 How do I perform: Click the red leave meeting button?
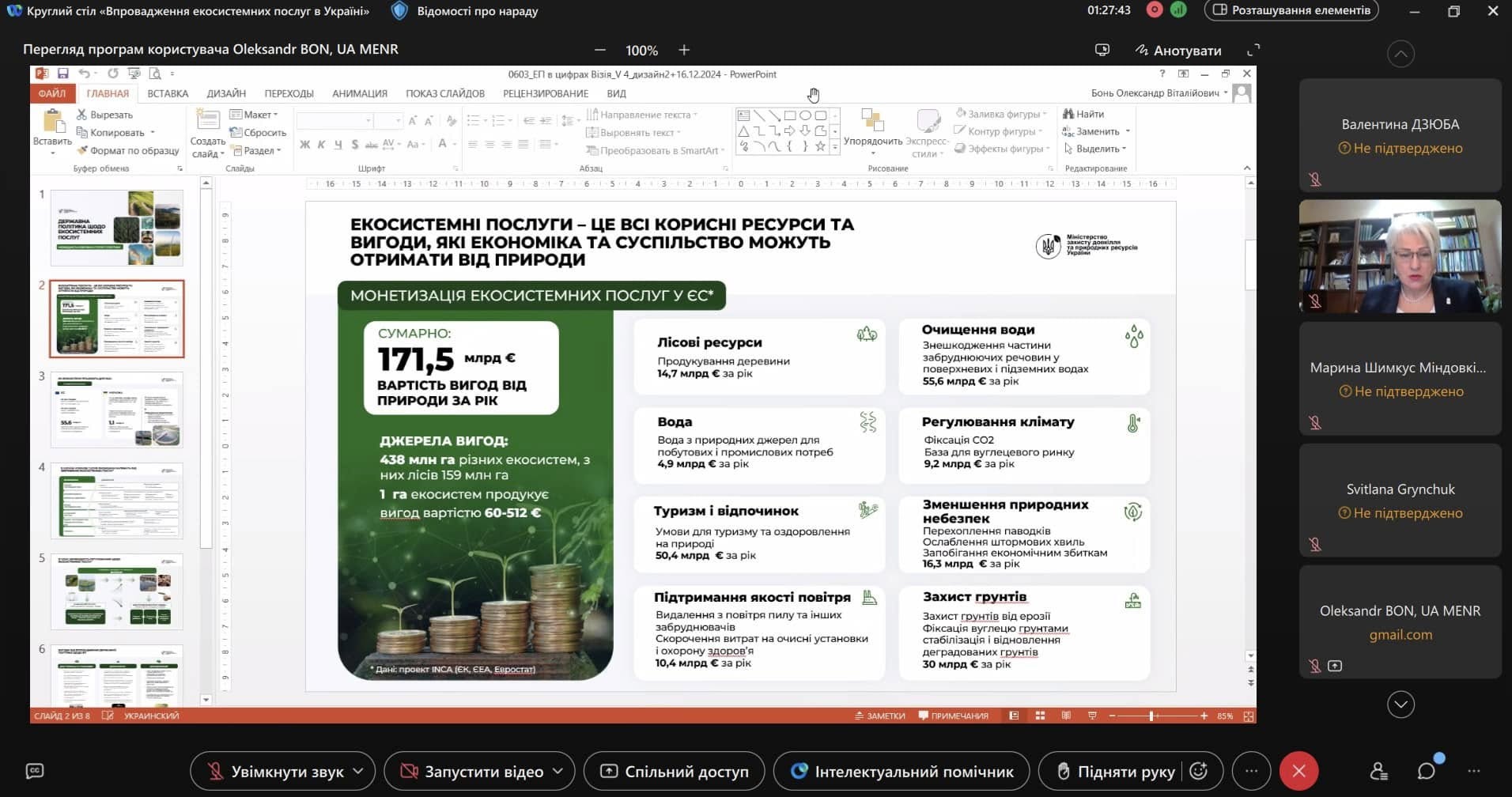[1298, 771]
